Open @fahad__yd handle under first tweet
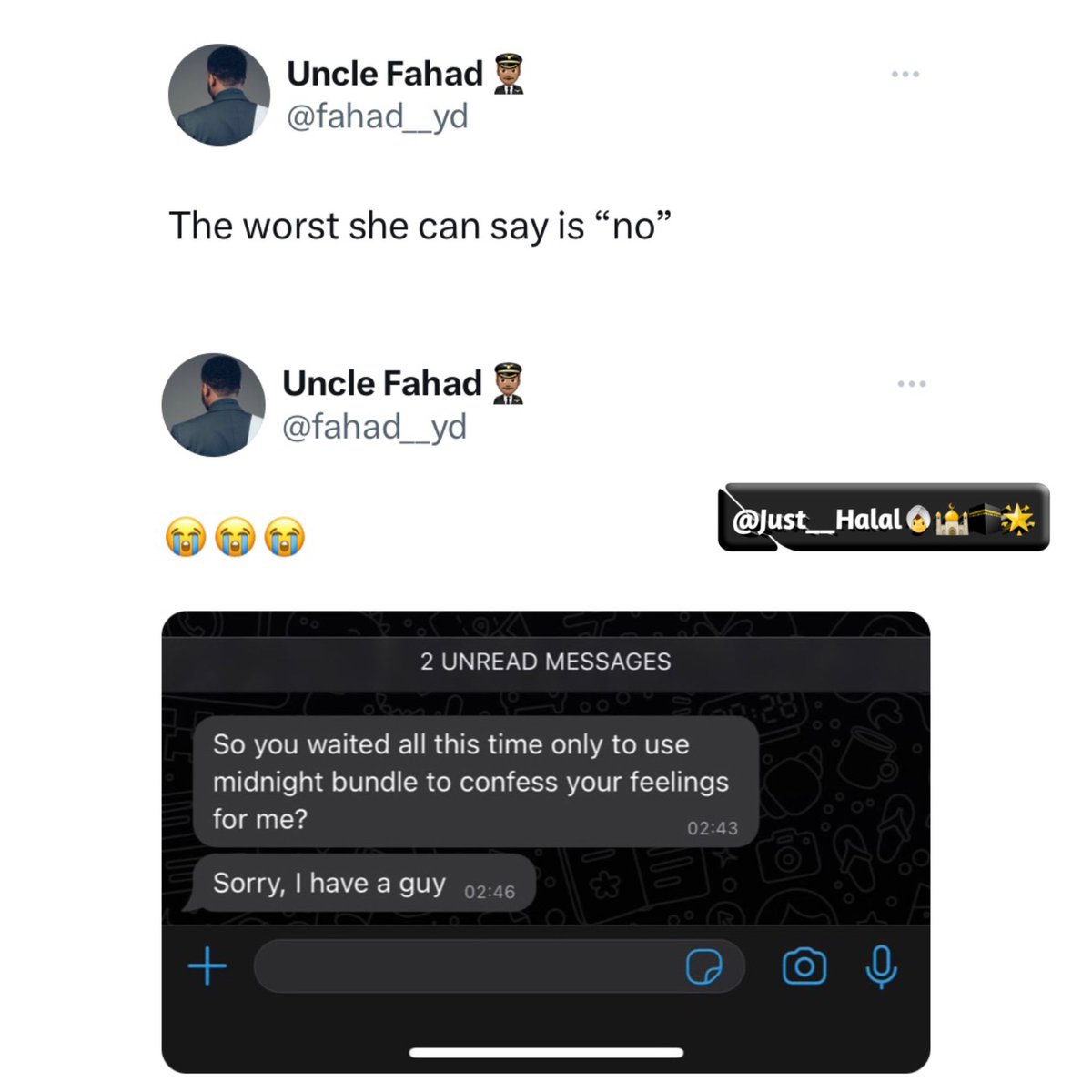 [378, 116]
